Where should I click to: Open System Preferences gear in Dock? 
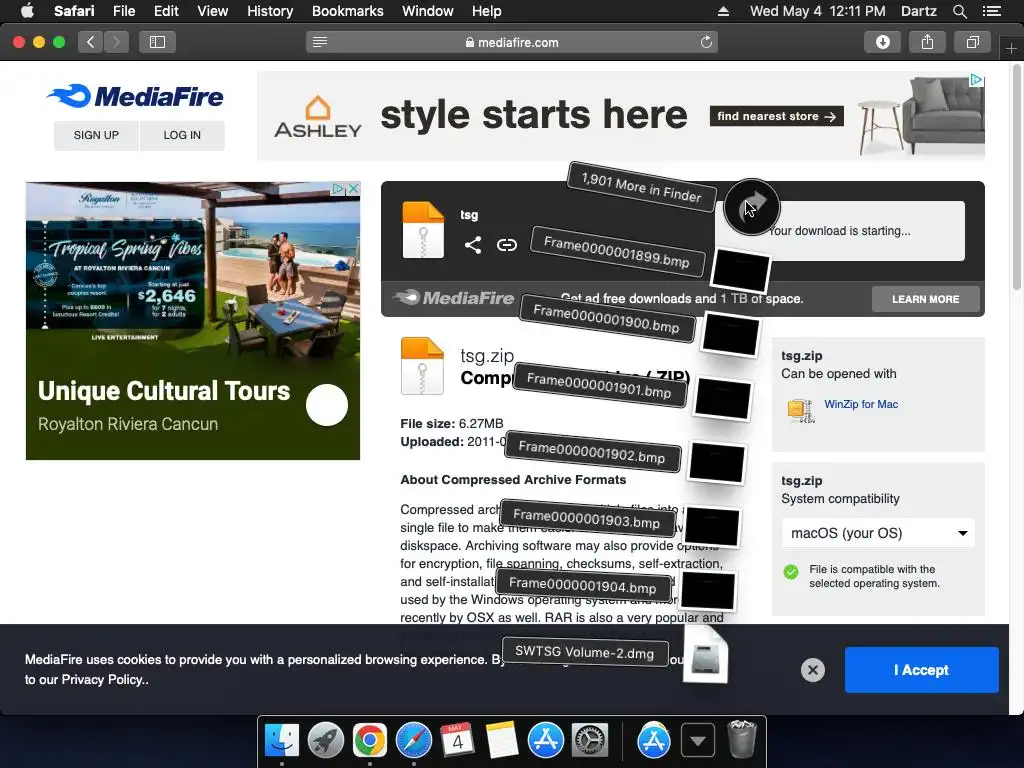590,740
